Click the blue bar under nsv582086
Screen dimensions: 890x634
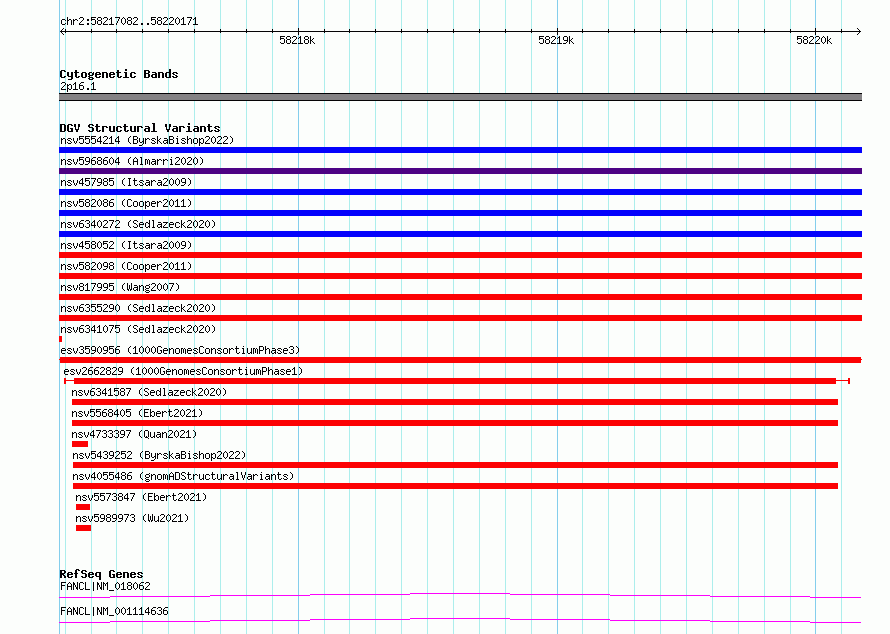click(460, 213)
